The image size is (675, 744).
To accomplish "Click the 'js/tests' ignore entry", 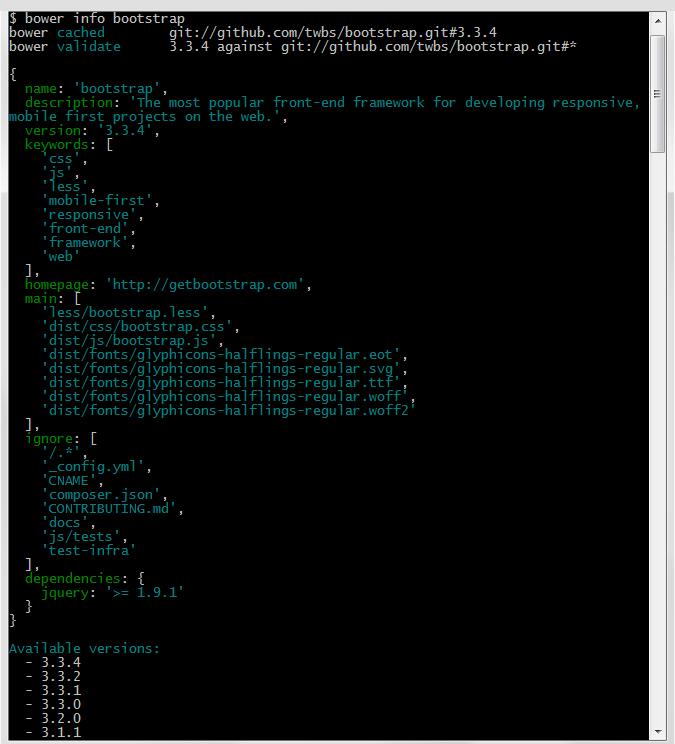I will [x=81, y=537].
